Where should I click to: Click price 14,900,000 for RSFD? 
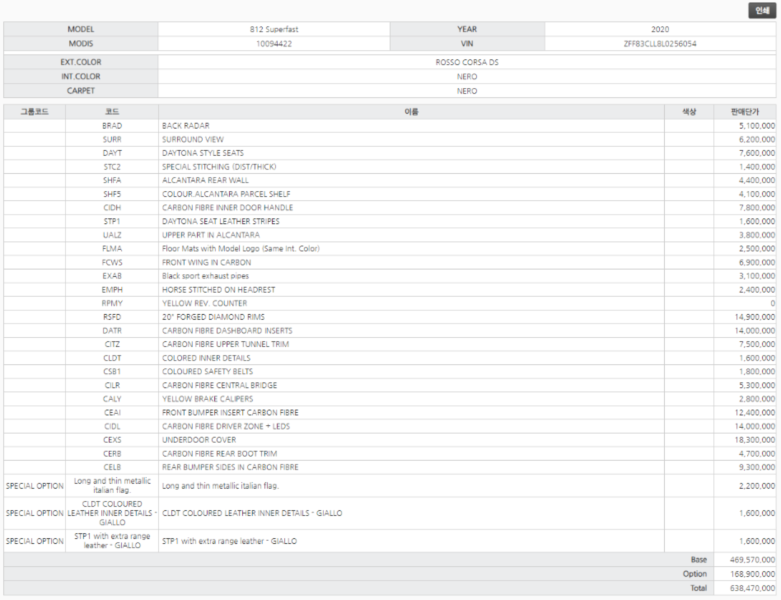pos(755,317)
